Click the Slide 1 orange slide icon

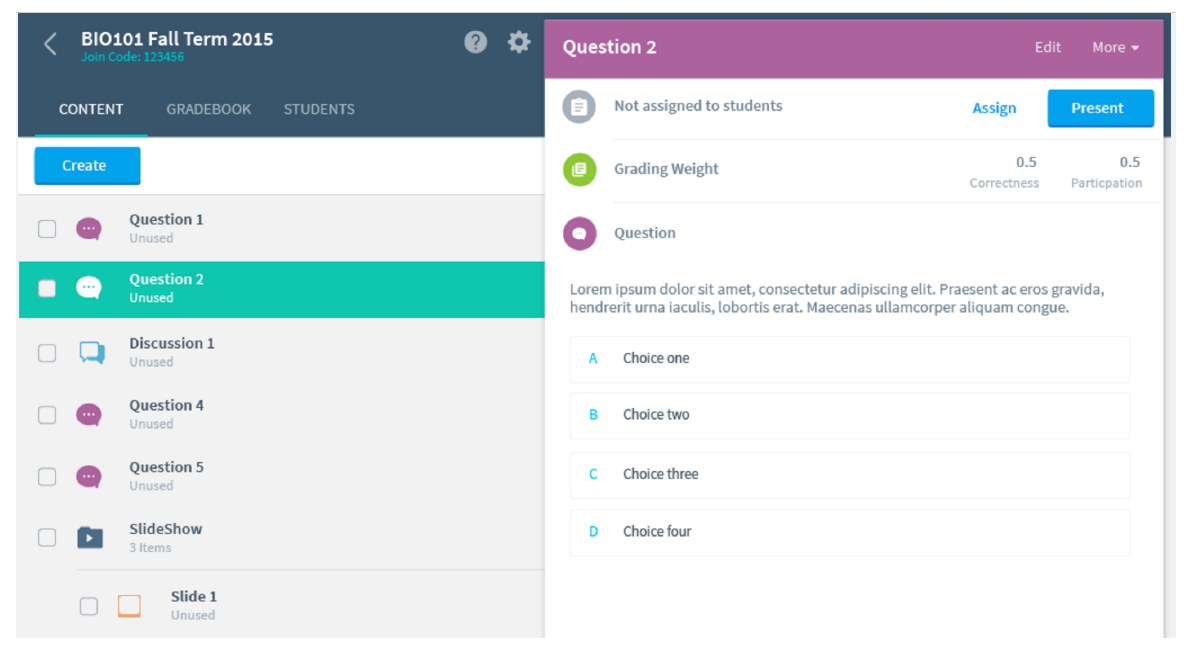pyautogui.click(x=129, y=606)
